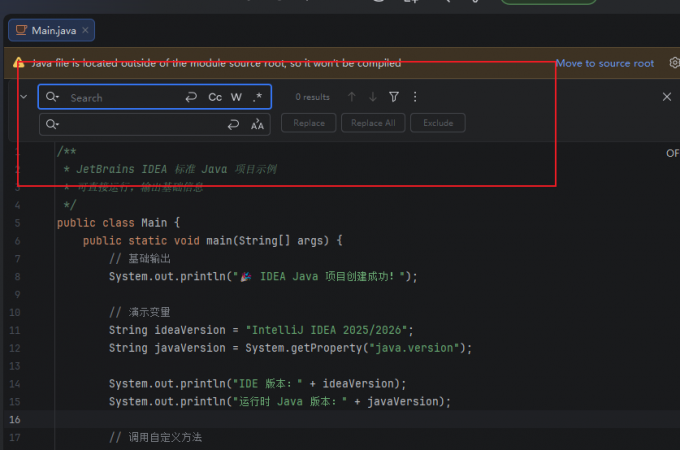The height and width of the screenshot is (450, 680).
Task: Click the Exclude button
Action: pos(438,123)
